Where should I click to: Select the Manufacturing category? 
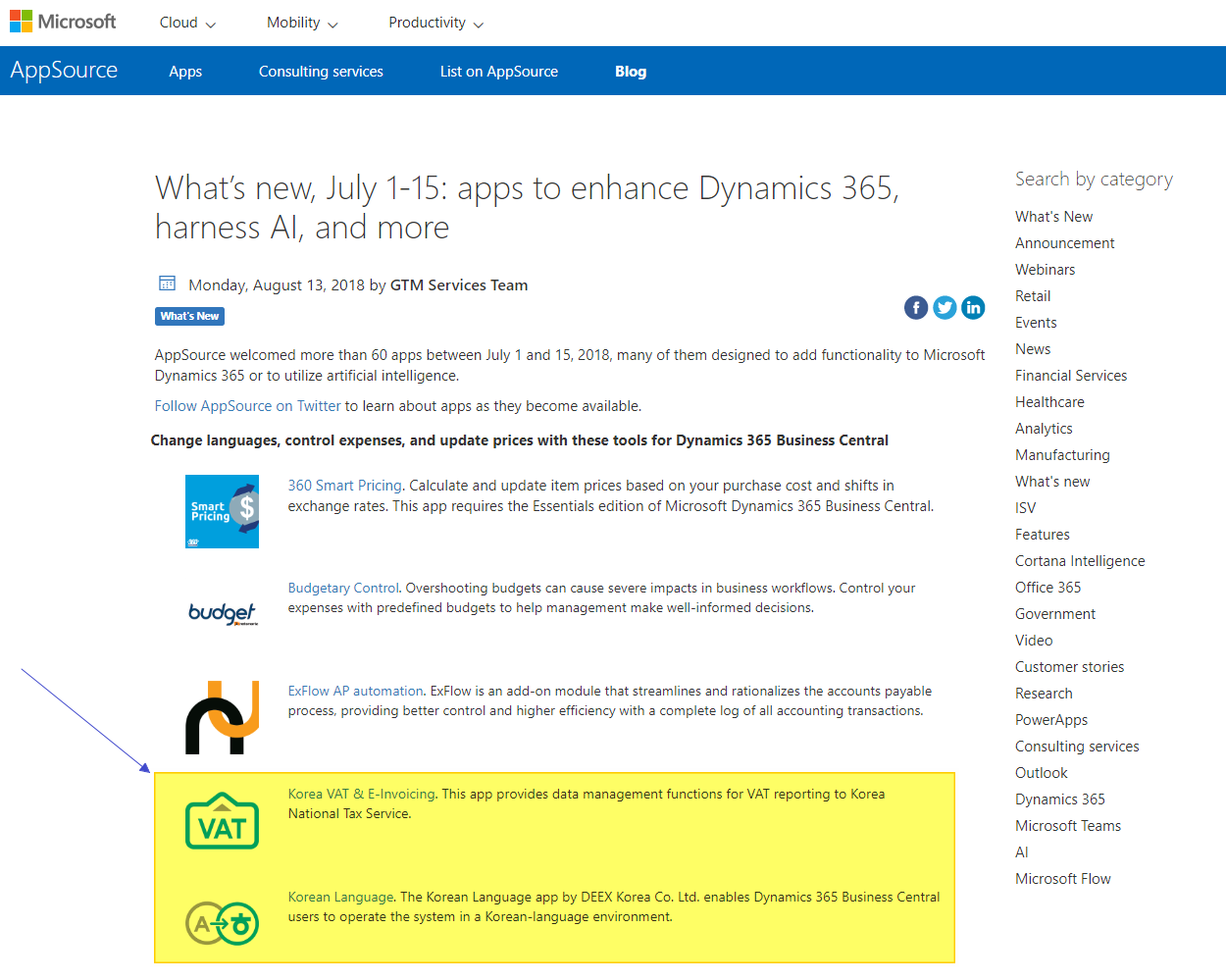tap(1062, 455)
